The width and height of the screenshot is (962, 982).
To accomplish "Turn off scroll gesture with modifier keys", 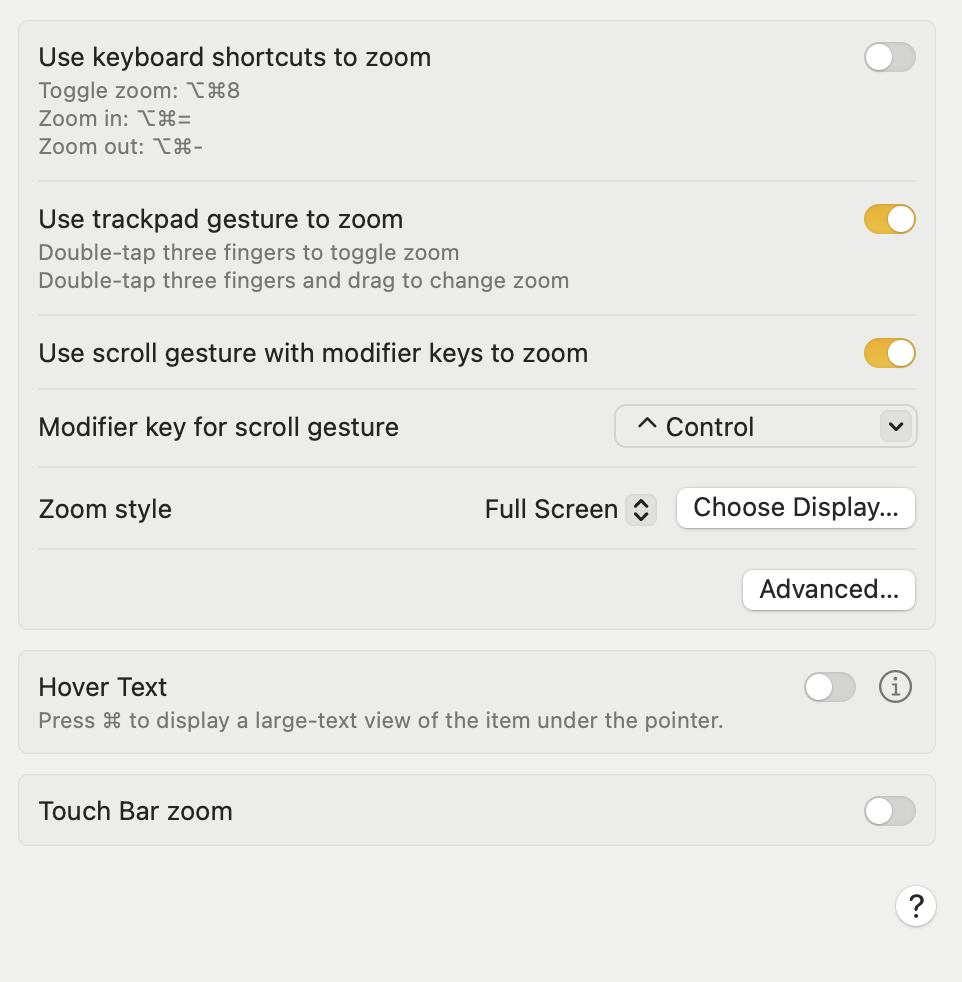I will (x=889, y=353).
